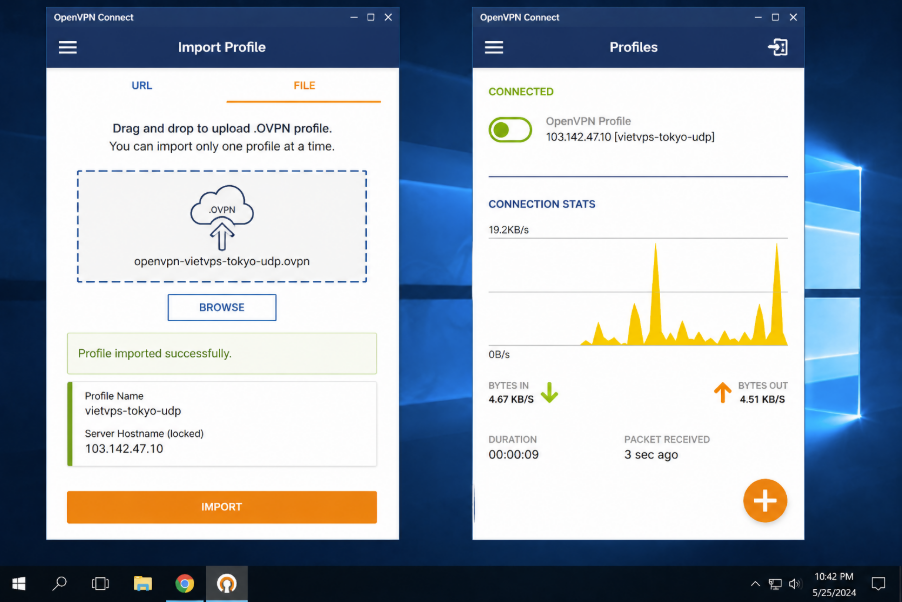Show hidden system tray icons

tap(755, 584)
